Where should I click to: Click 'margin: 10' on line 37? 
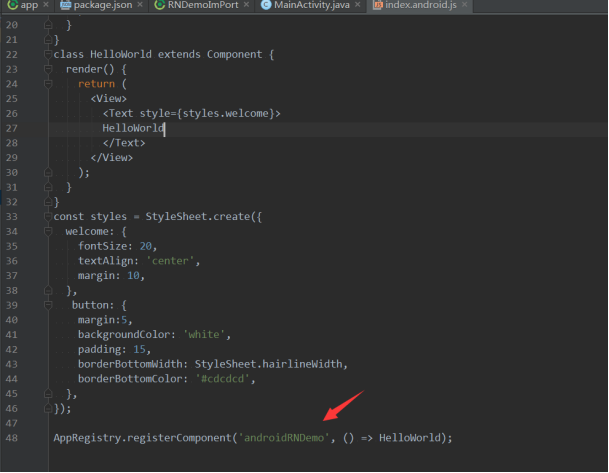pyautogui.click(x=109, y=276)
